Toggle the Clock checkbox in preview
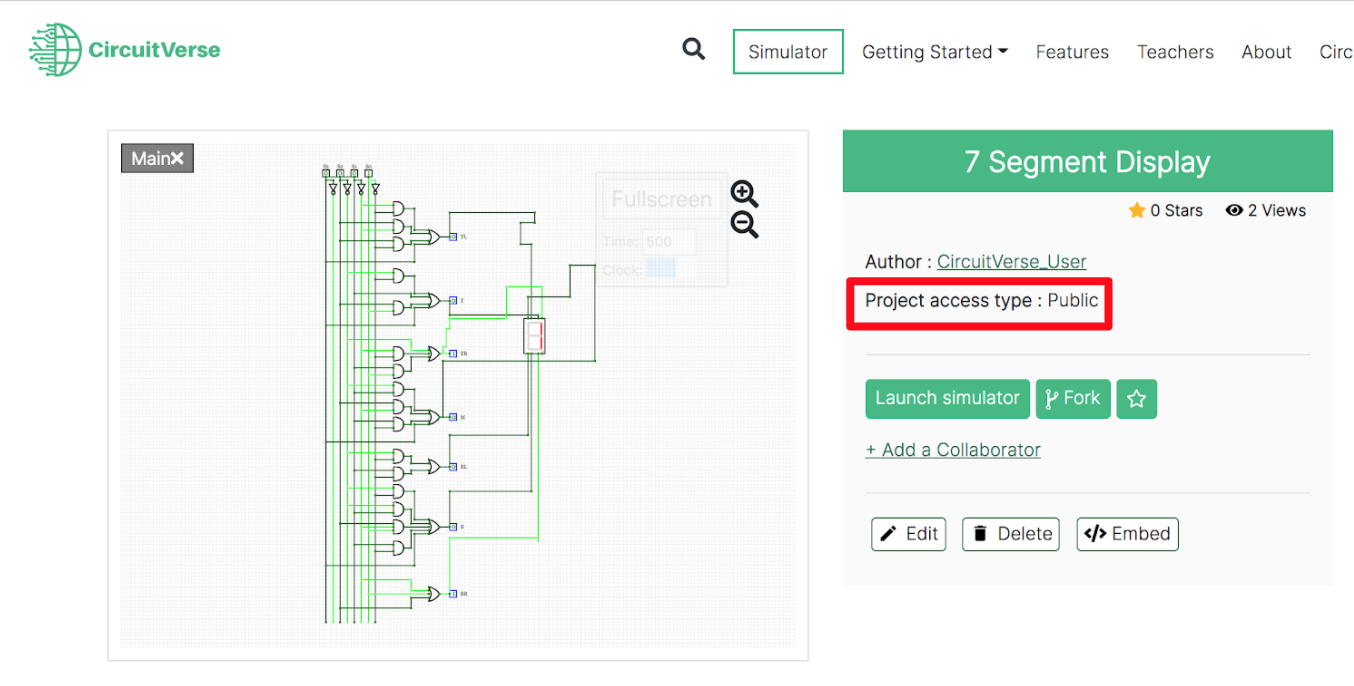 [661, 268]
